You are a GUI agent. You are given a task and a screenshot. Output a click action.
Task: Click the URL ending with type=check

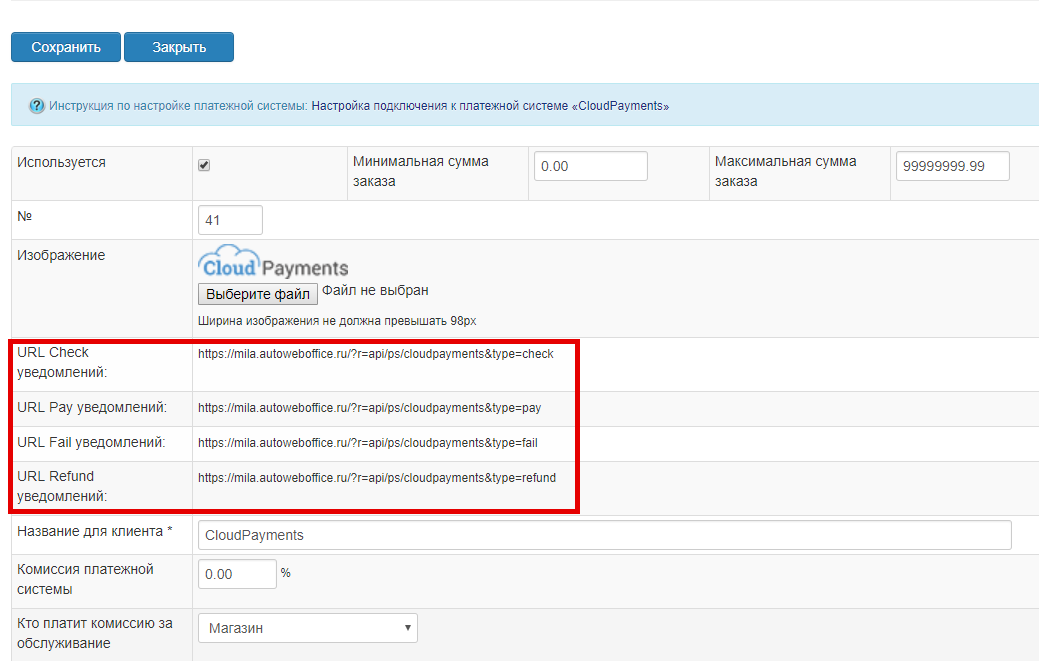(x=375, y=354)
